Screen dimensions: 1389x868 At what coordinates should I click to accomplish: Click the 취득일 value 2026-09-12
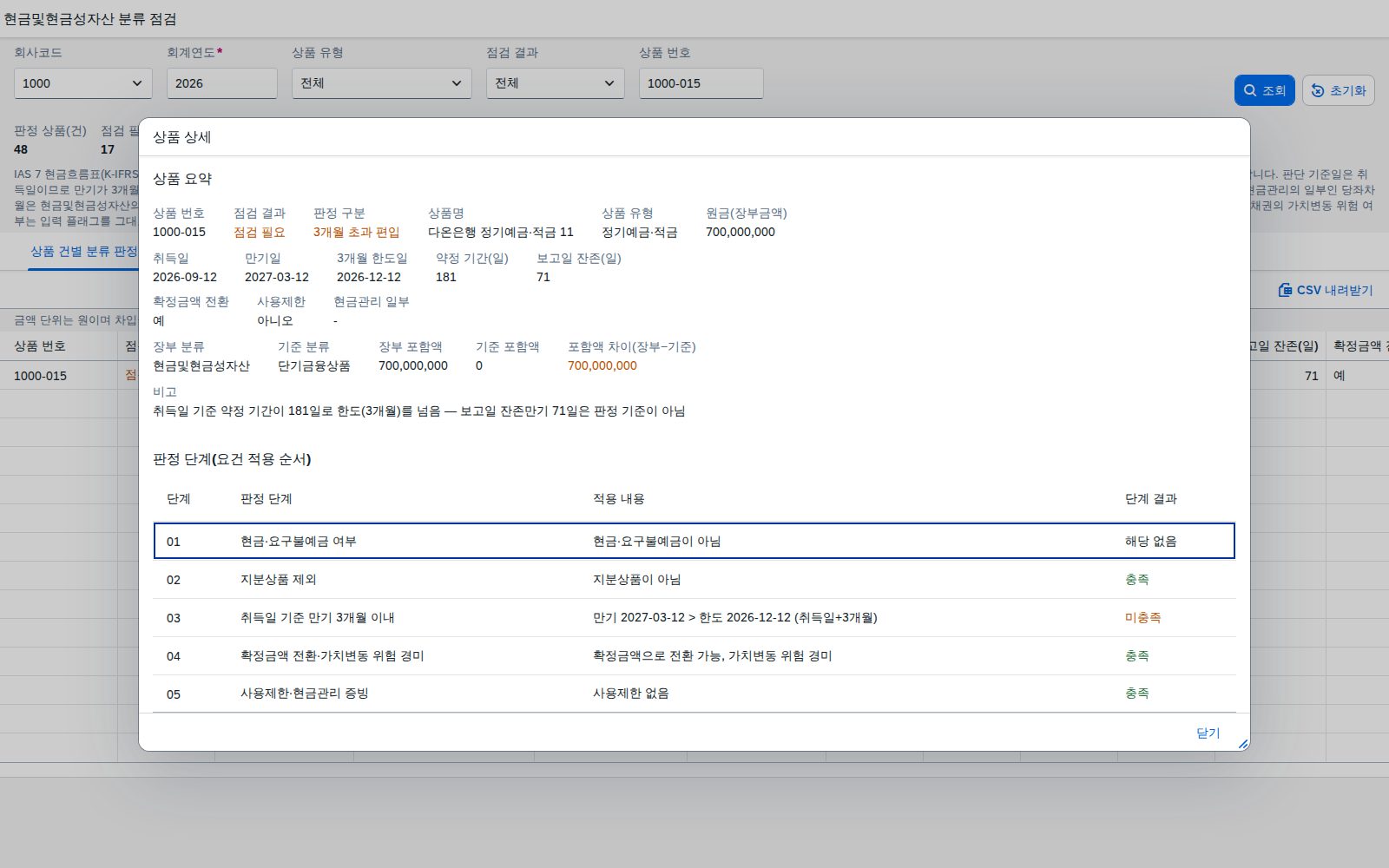point(185,277)
